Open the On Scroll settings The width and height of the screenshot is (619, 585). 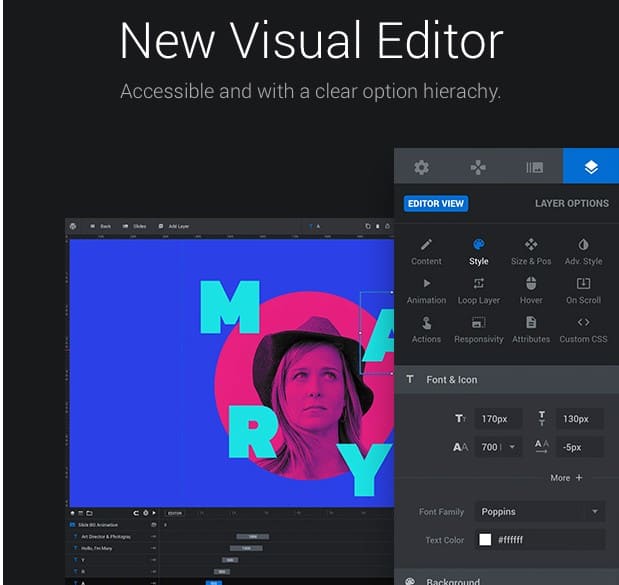click(x=583, y=290)
